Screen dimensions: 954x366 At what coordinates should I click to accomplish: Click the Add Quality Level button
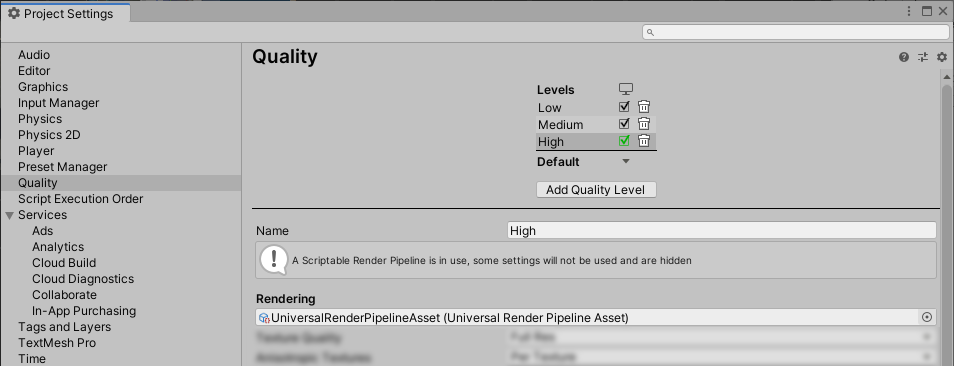[x=596, y=190]
